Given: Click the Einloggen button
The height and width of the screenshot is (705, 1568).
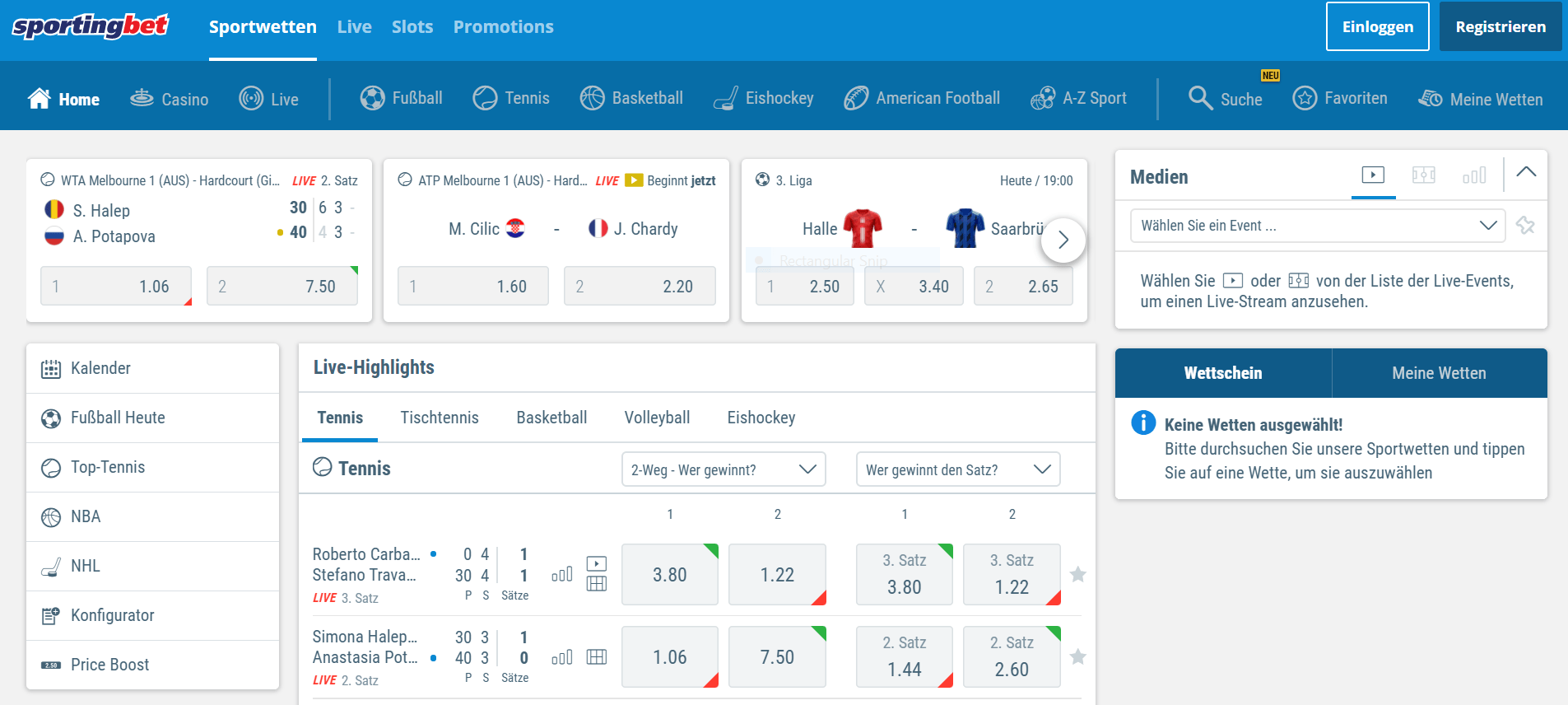Looking at the screenshot, I should point(1378,26).
